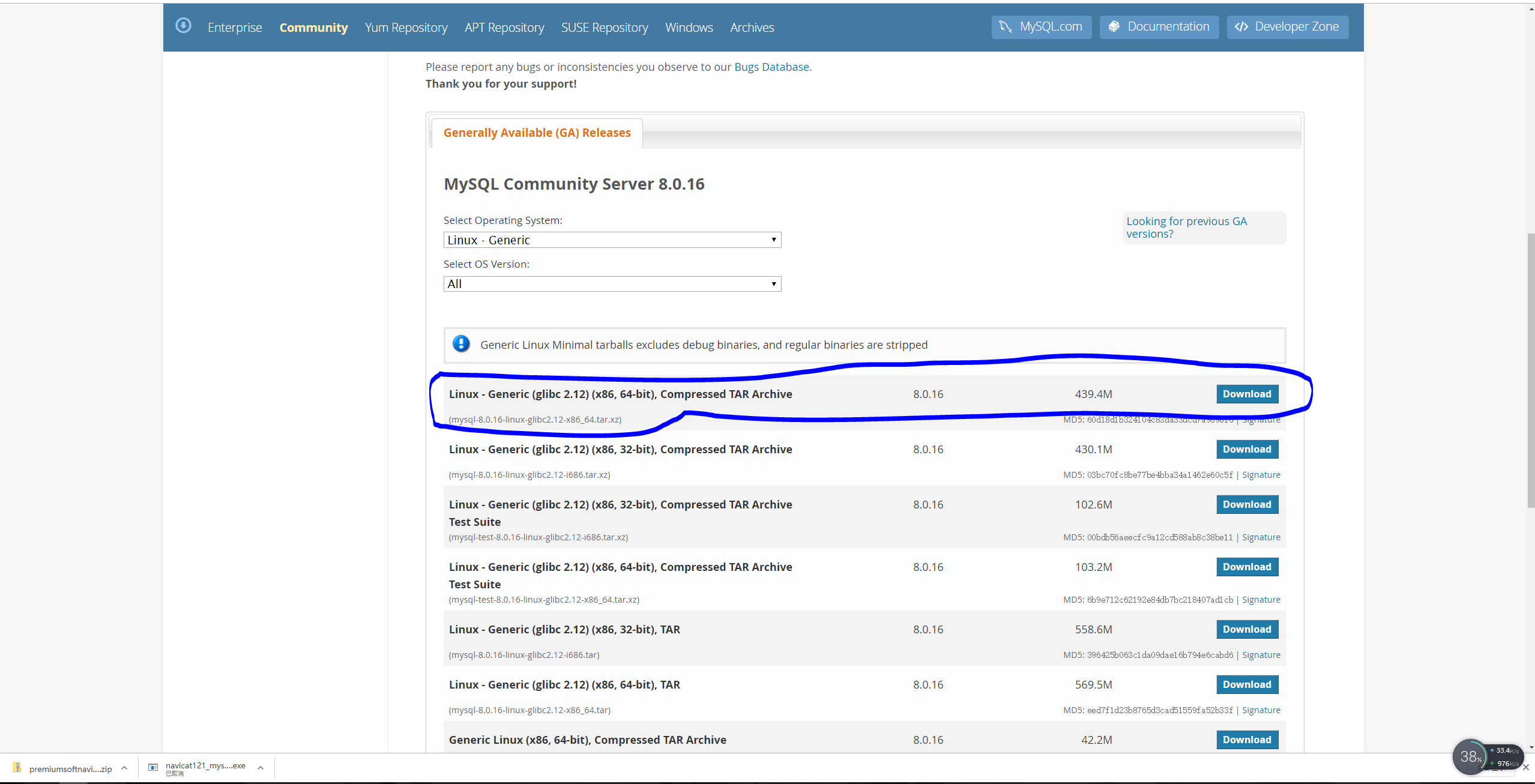
Task: Click the navicat121 exe file icon
Action: 153,768
